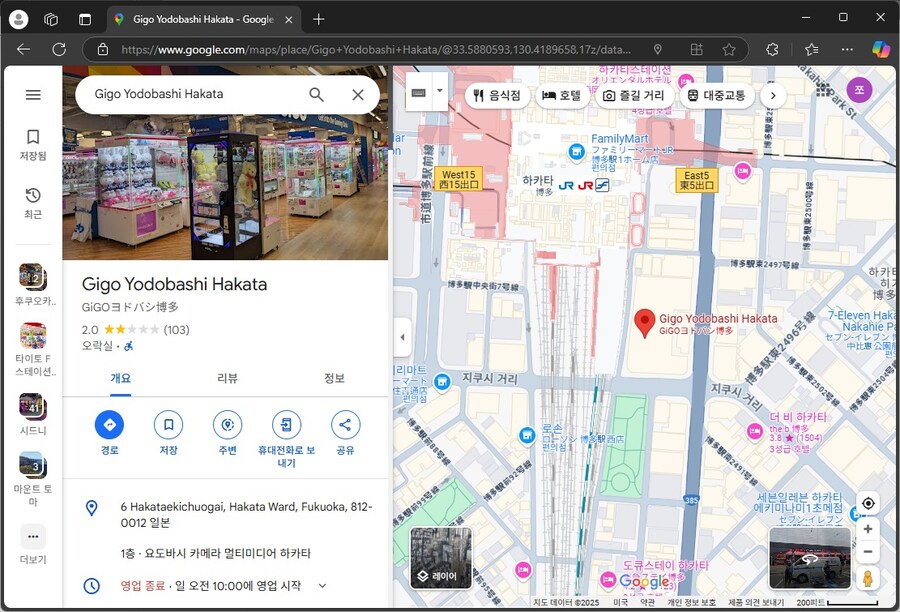900x612 pixels.
Task: Click the location permission icon in address bar
Action: [x=658, y=49]
